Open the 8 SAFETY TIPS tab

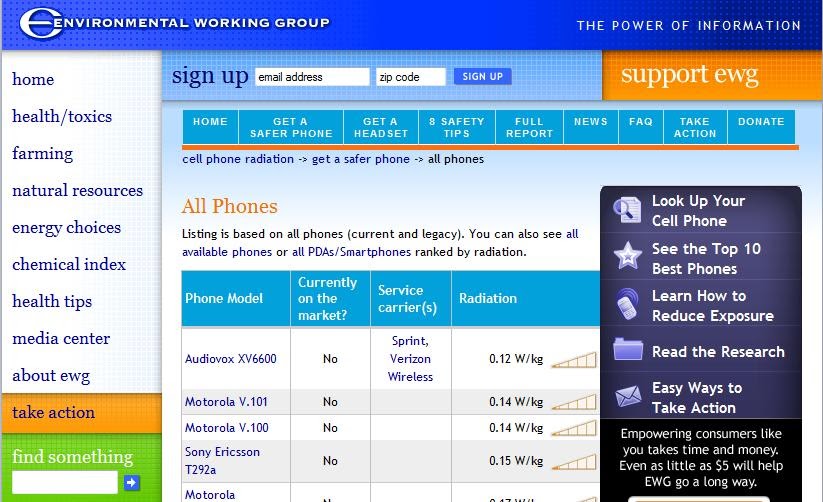pyautogui.click(x=457, y=127)
